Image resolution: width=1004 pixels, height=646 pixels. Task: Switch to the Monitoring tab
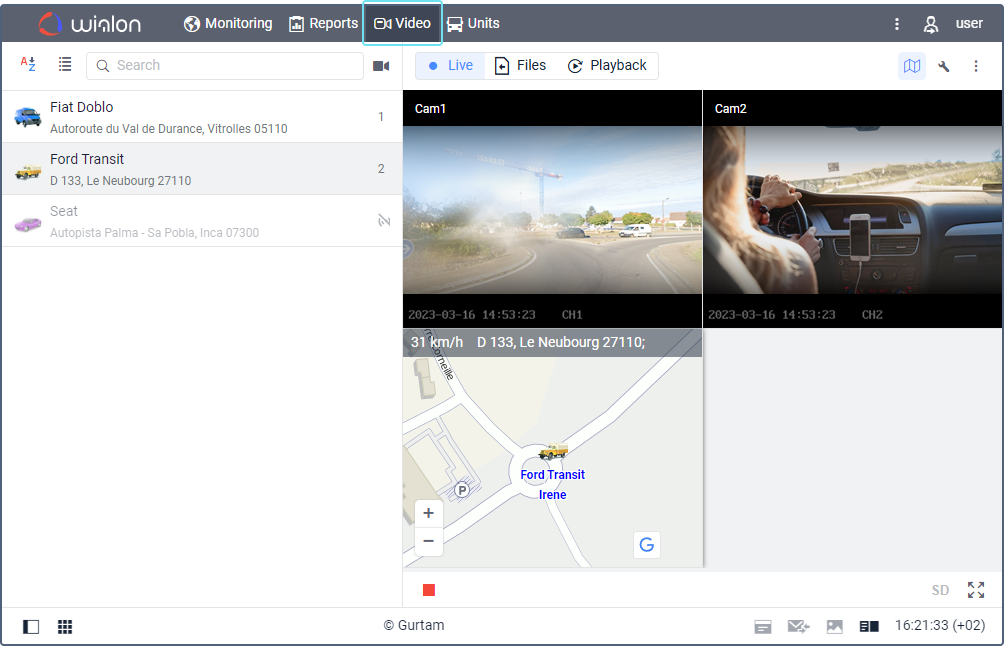pos(228,23)
